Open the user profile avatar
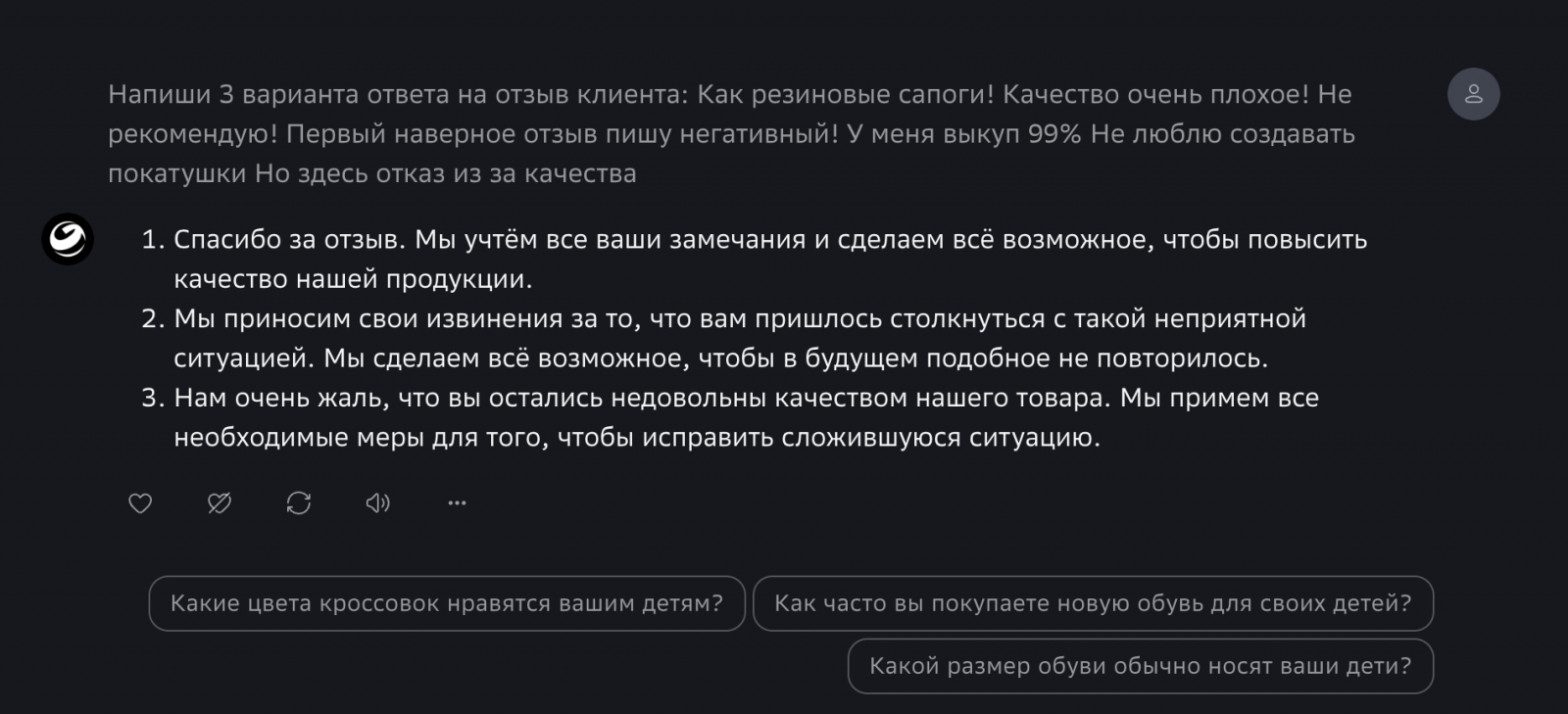The width and height of the screenshot is (1568, 714). pyautogui.click(x=1473, y=94)
